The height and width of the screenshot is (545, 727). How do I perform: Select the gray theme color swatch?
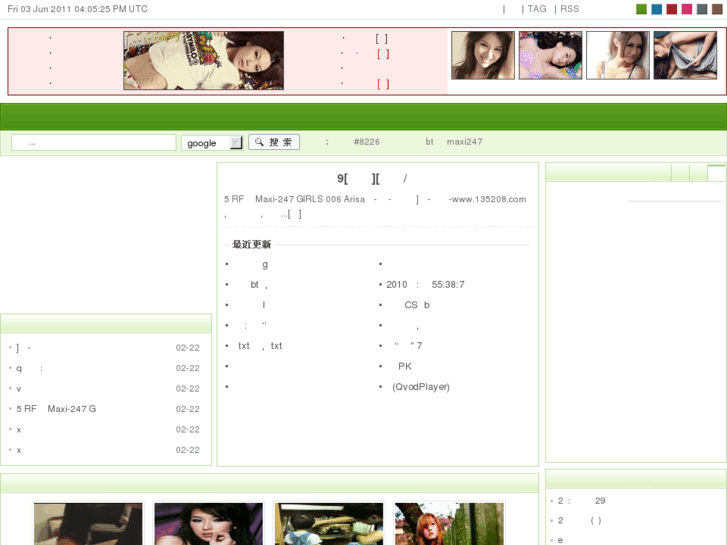coord(702,9)
